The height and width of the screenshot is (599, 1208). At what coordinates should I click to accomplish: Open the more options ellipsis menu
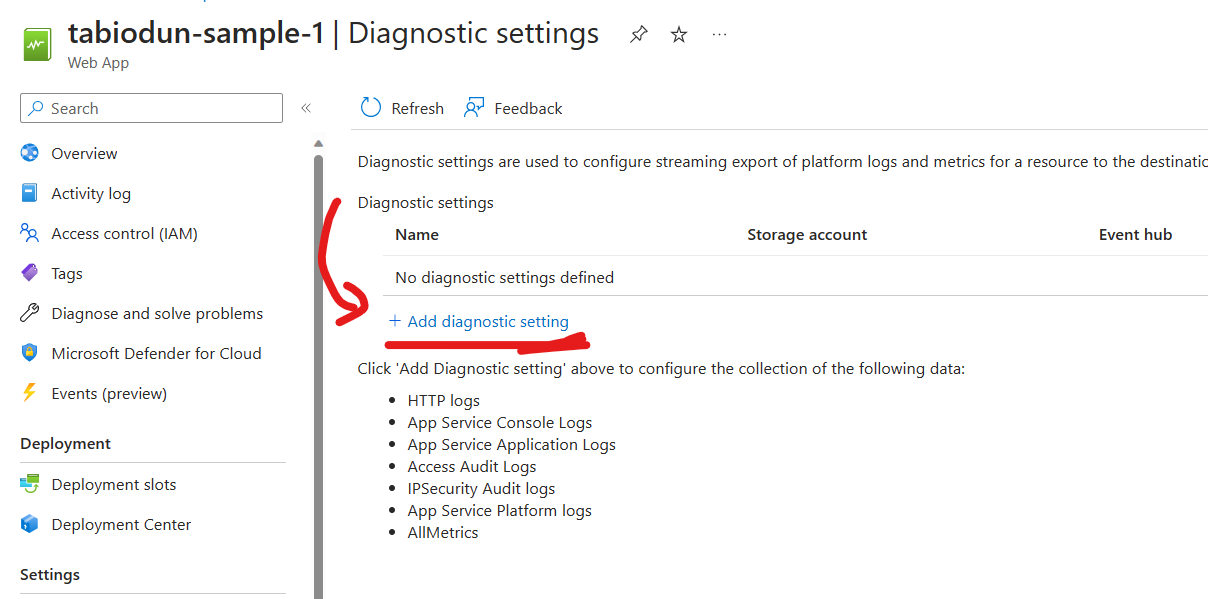tap(718, 35)
